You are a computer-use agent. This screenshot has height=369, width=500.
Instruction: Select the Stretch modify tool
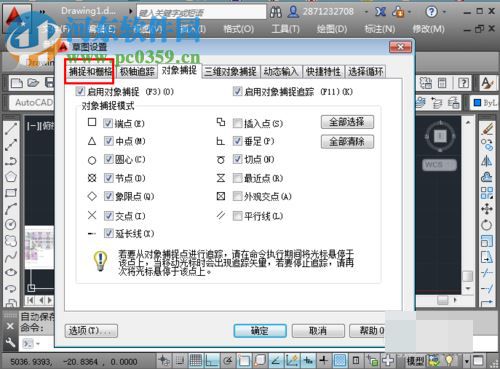pyautogui.click(x=487, y=257)
